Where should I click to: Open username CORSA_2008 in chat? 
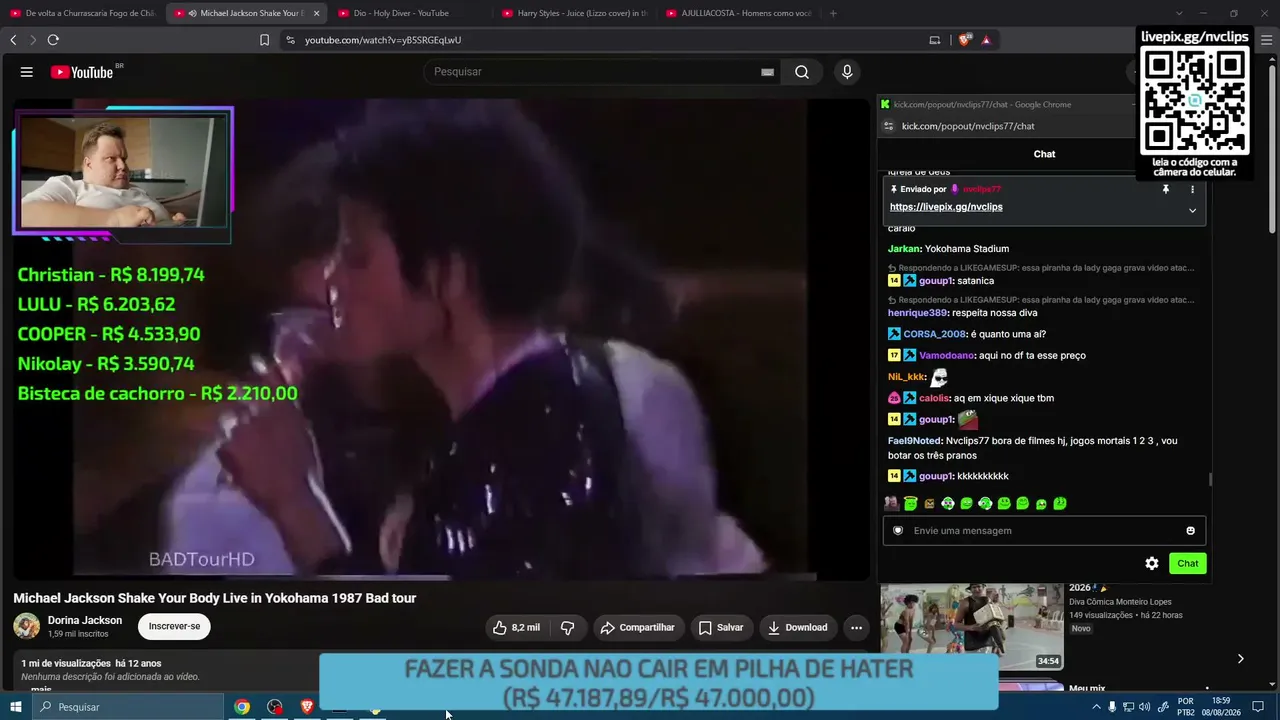934,334
